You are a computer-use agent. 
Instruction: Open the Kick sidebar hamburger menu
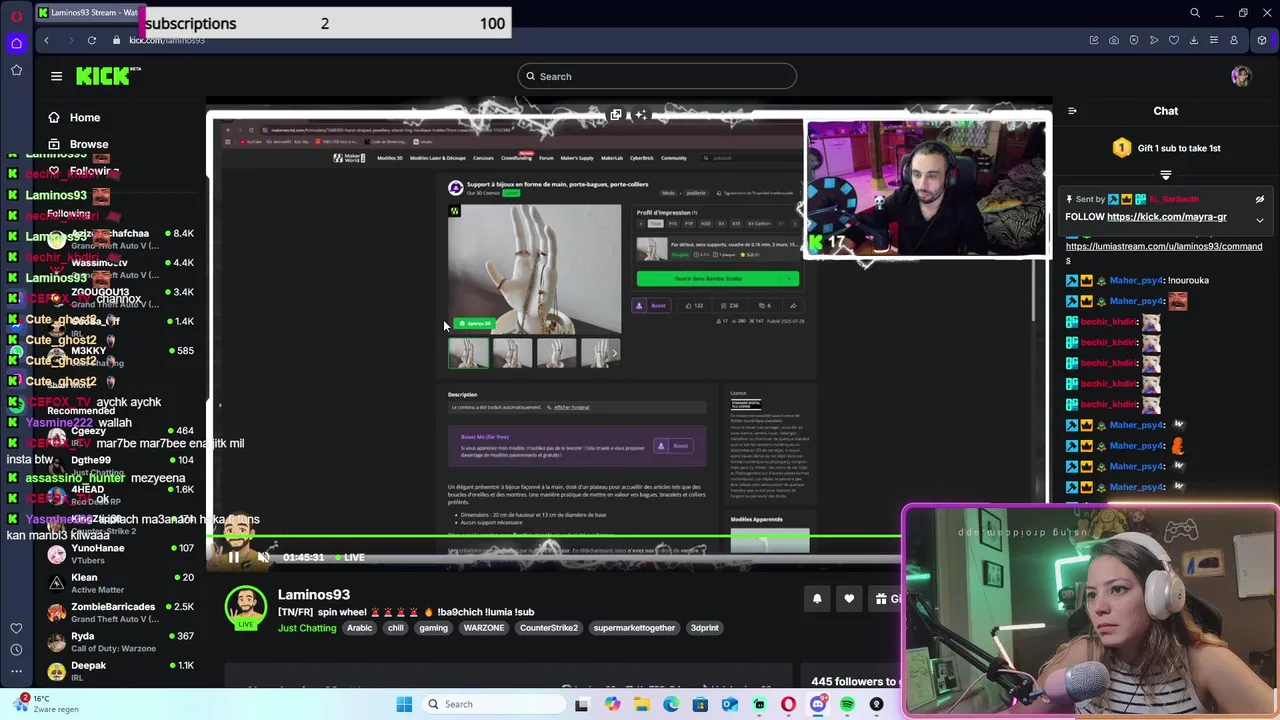(56, 76)
